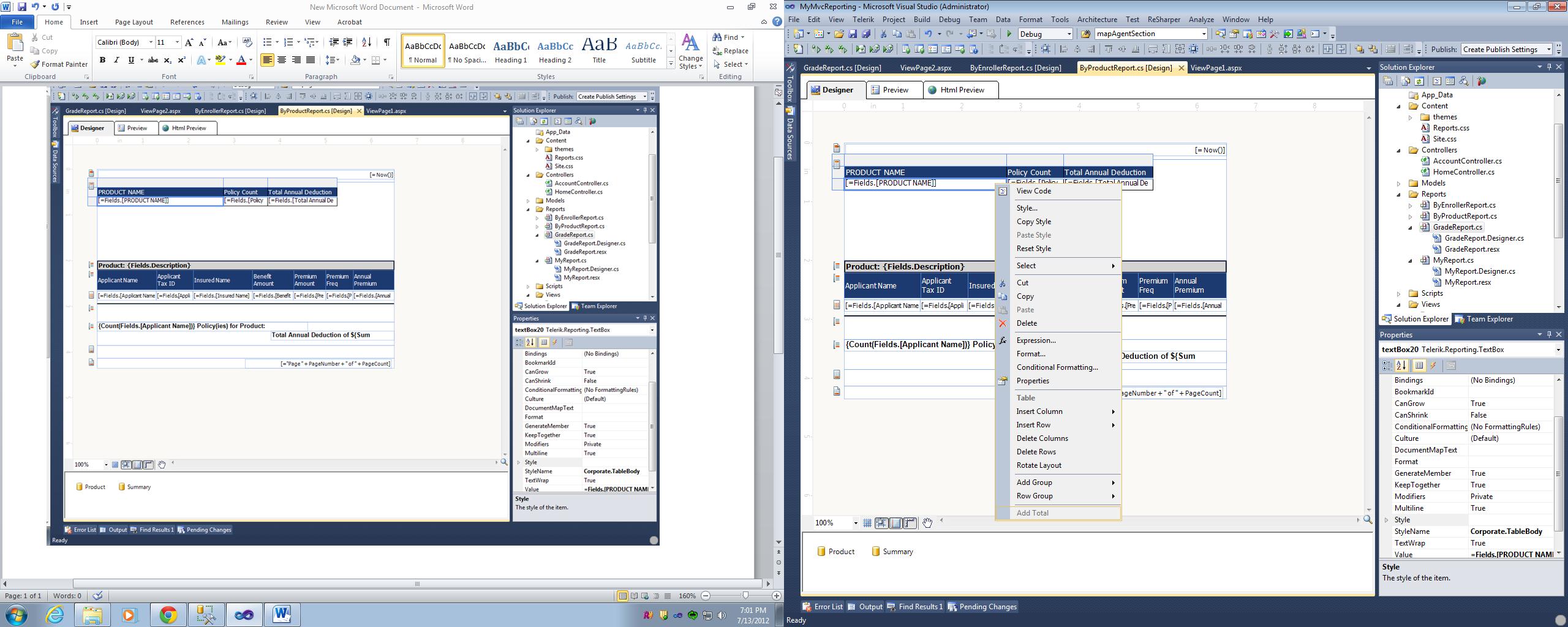Click the Cut scissors icon in Visual Studio toolbar
The width and height of the screenshot is (1568, 627).
click(x=883, y=34)
